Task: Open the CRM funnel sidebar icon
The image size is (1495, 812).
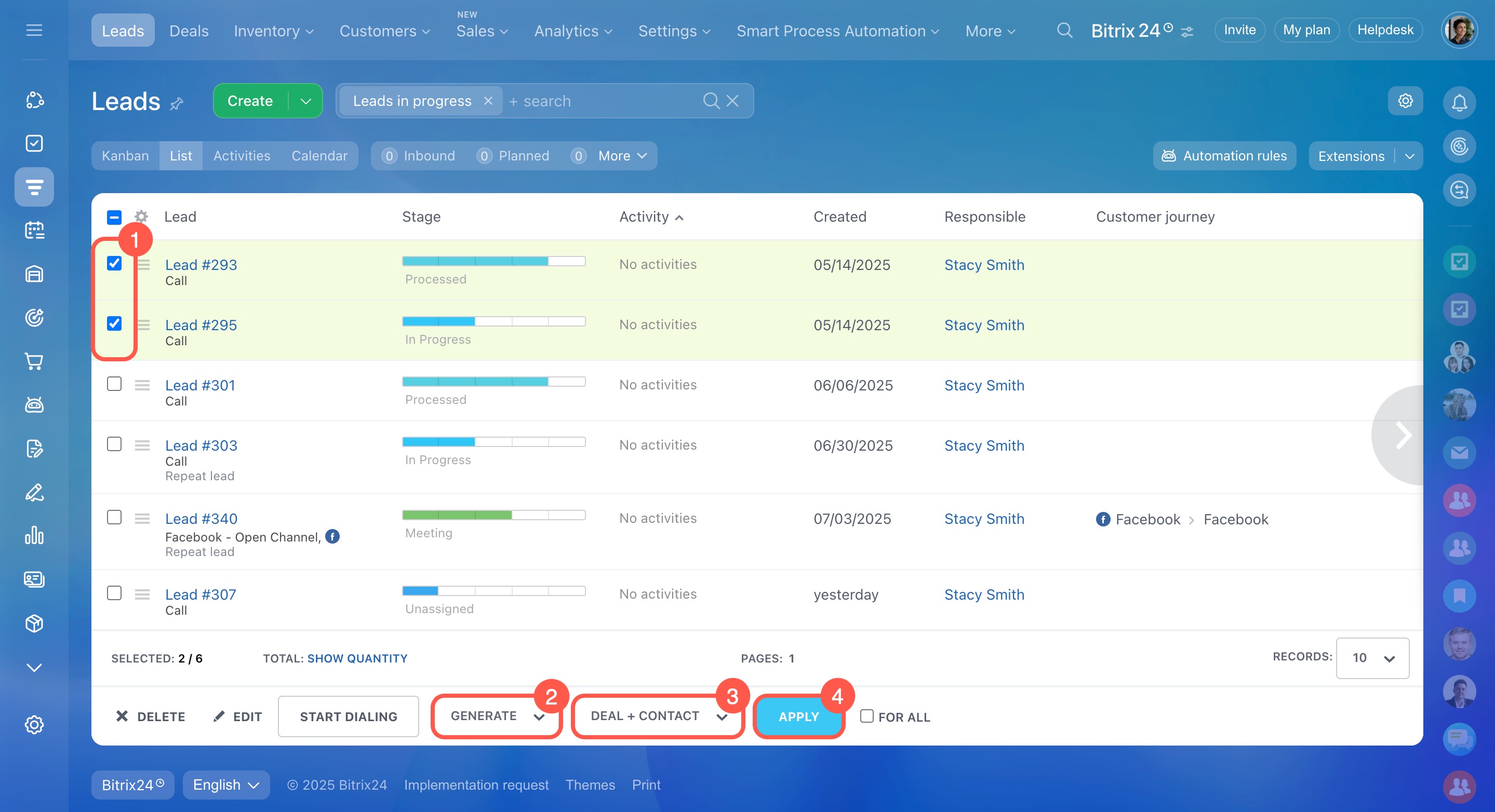Action: 34,187
